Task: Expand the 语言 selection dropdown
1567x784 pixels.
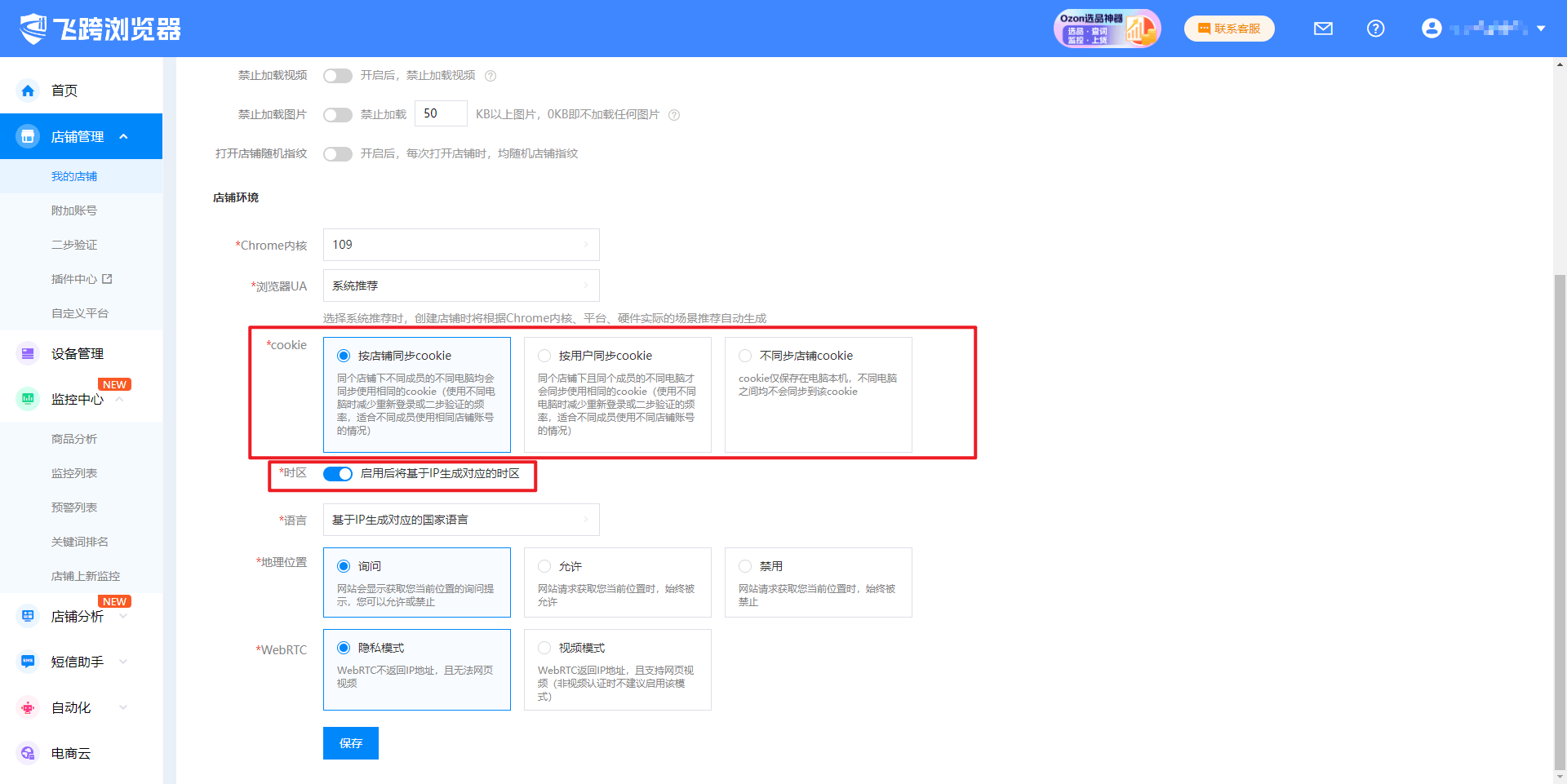Action: pyautogui.click(x=461, y=520)
